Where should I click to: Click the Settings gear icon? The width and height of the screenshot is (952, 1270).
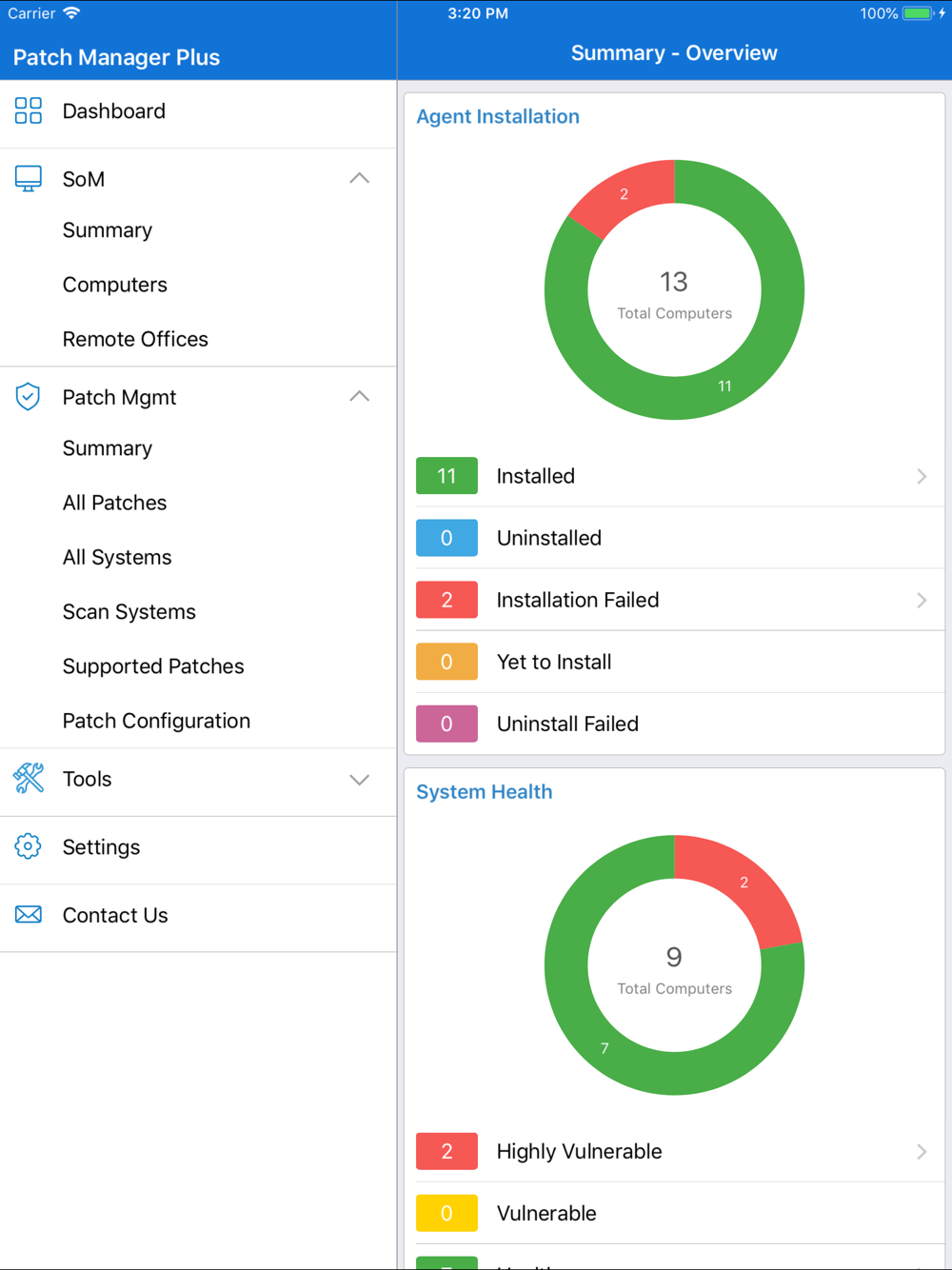coord(29,846)
